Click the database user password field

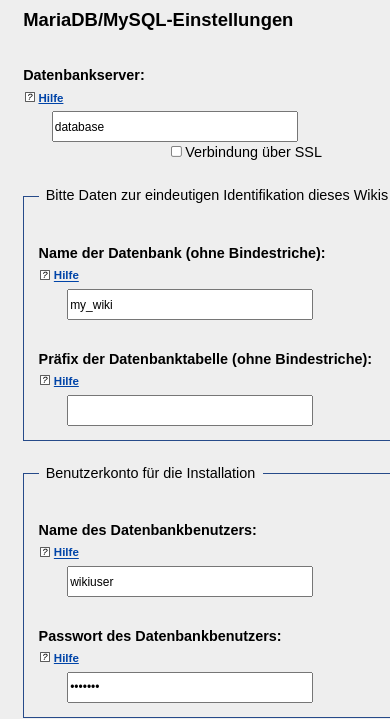190,687
